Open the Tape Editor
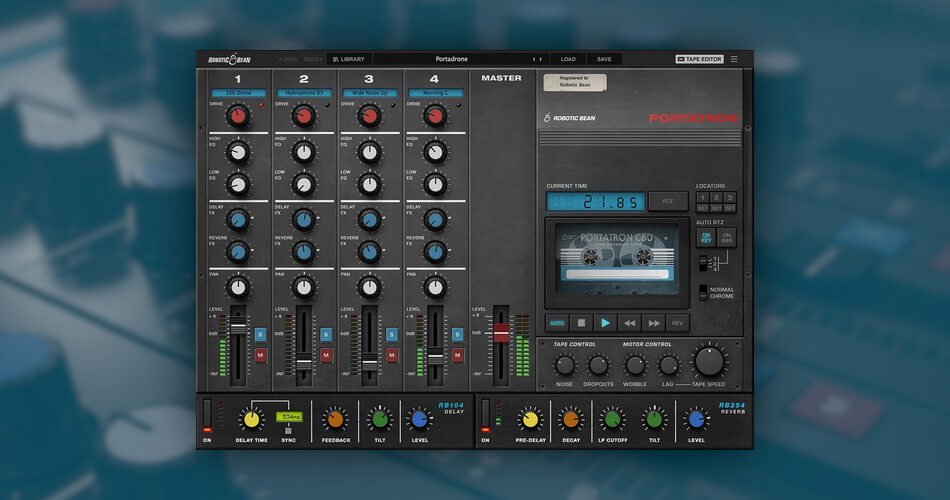The image size is (950, 500). pos(699,59)
